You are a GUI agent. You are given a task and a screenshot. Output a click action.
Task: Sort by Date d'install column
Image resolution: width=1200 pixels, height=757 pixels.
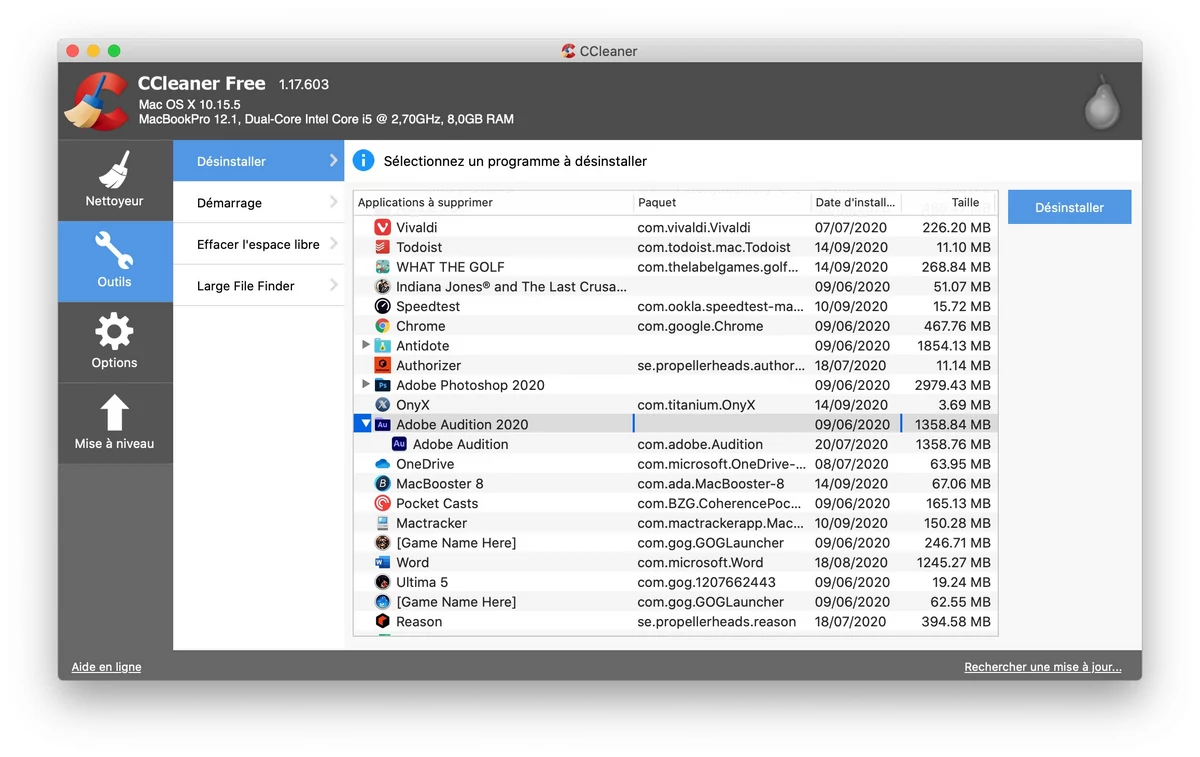coord(856,203)
